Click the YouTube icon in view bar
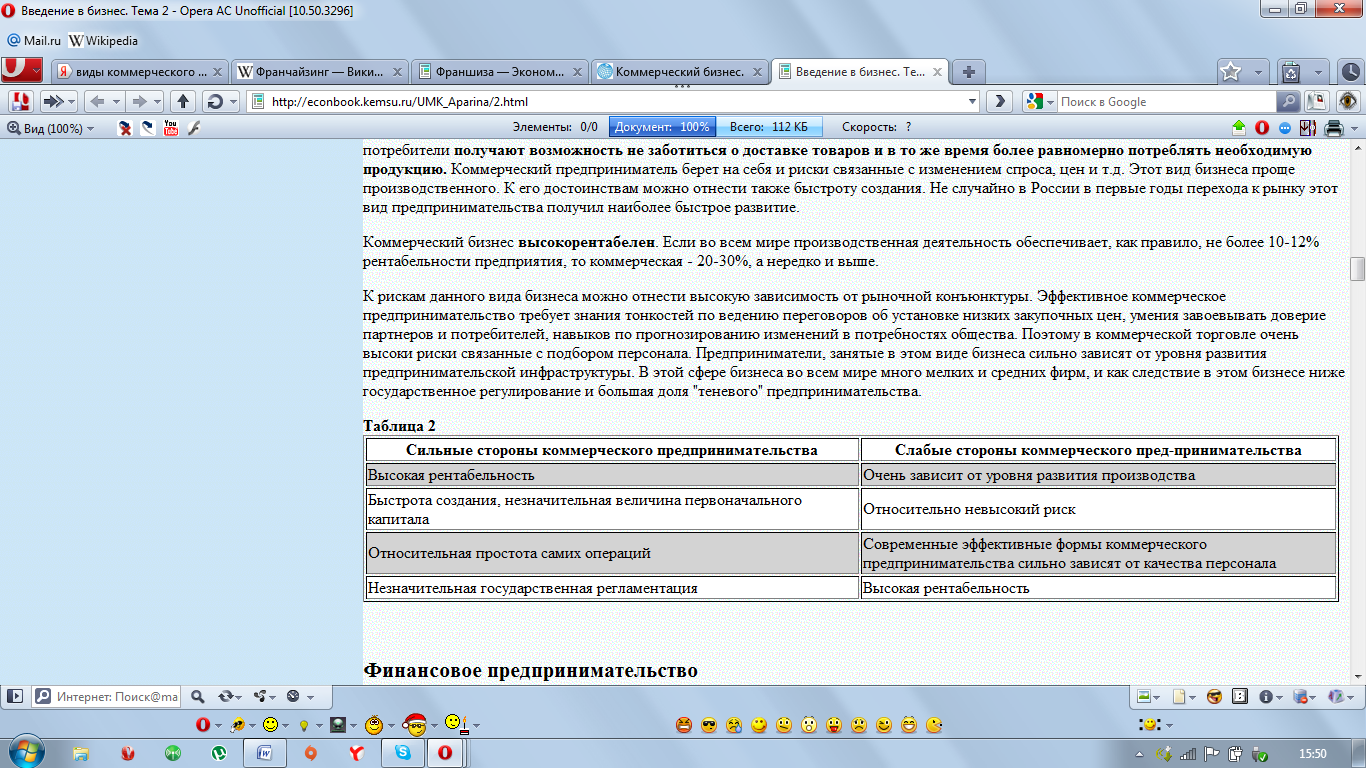 [171, 127]
